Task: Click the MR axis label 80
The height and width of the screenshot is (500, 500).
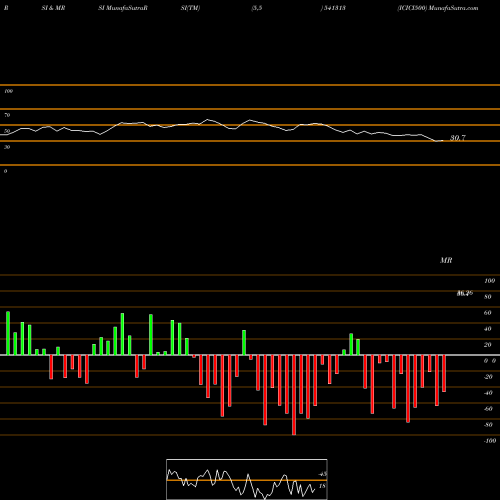Action: click(x=488, y=297)
